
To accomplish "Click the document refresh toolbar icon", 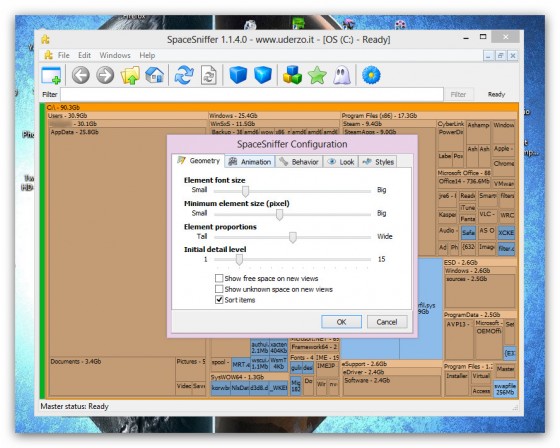I will (x=209, y=75).
